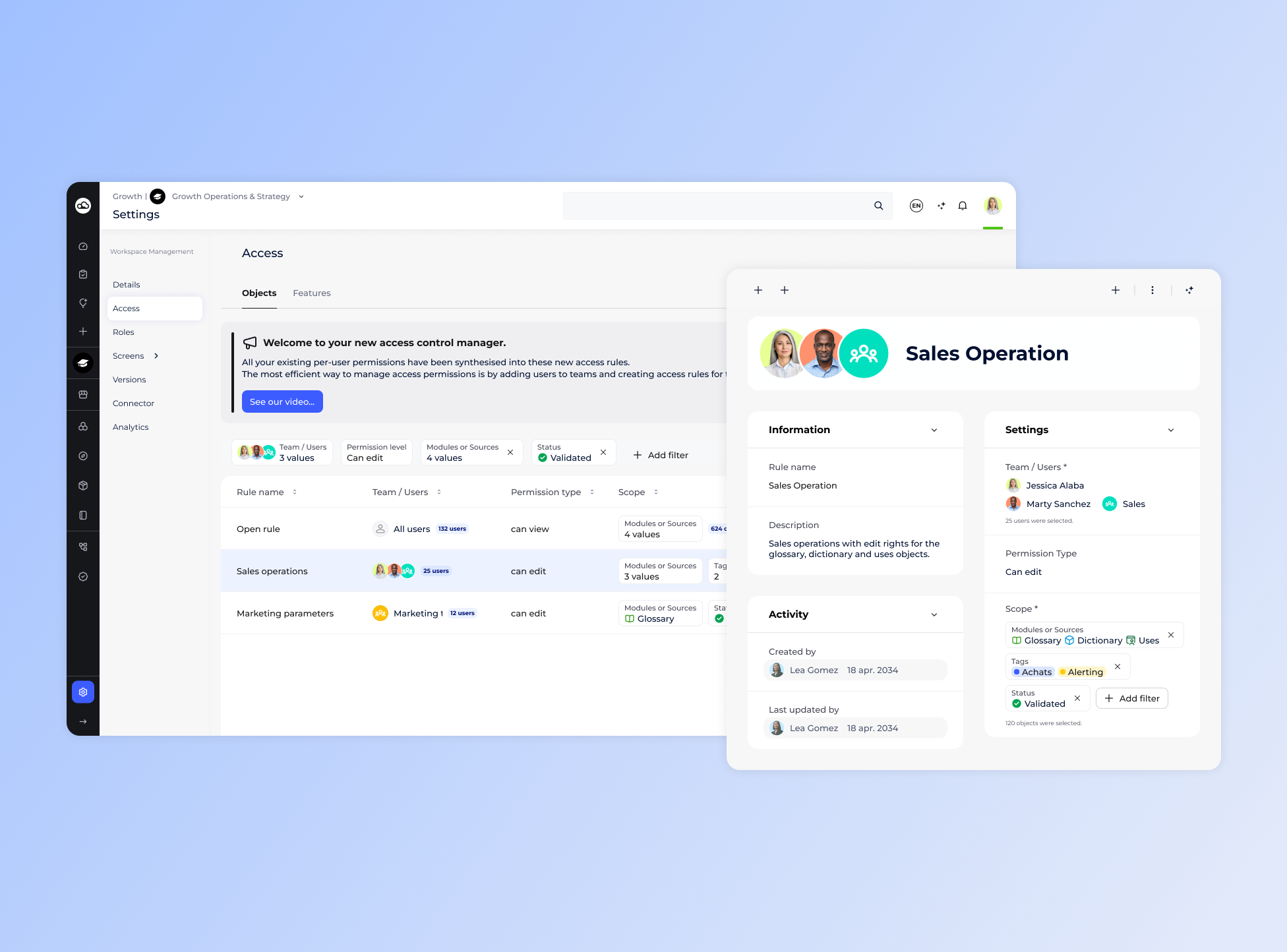Screen dimensions: 1287x952
Task: Select the Sales operations rule row
Action: click(272, 571)
